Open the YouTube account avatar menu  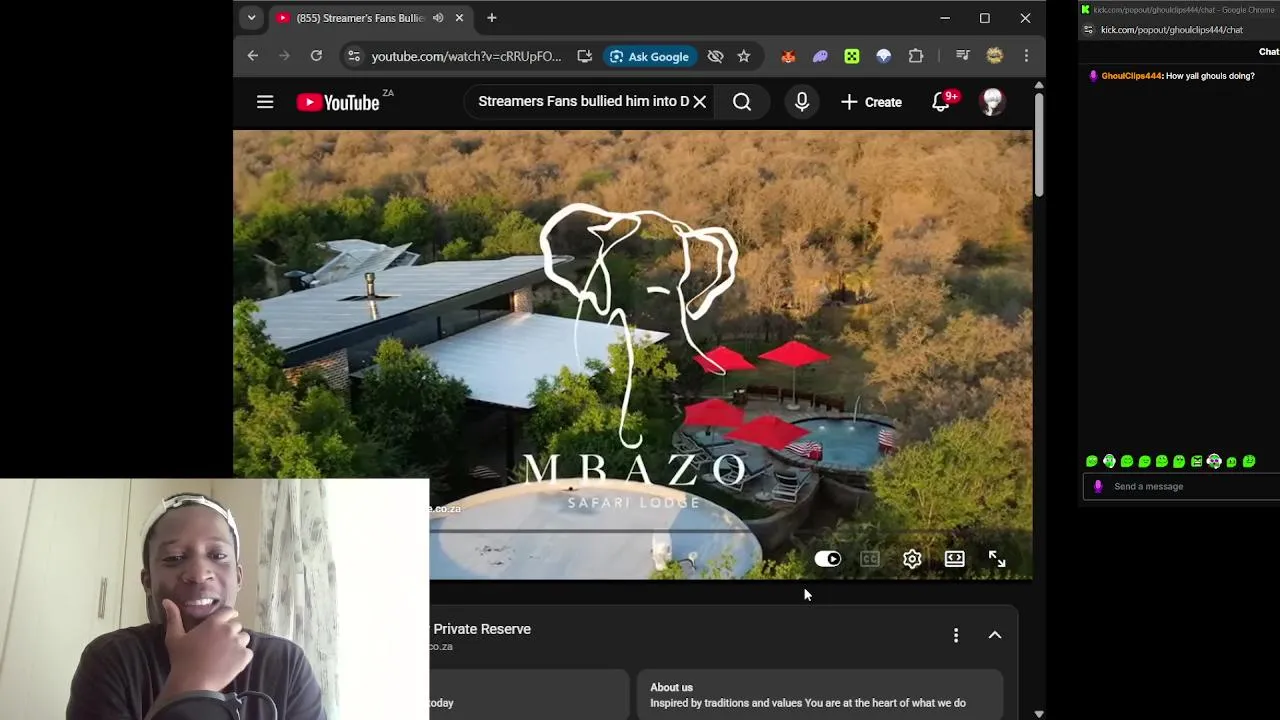coord(991,102)
